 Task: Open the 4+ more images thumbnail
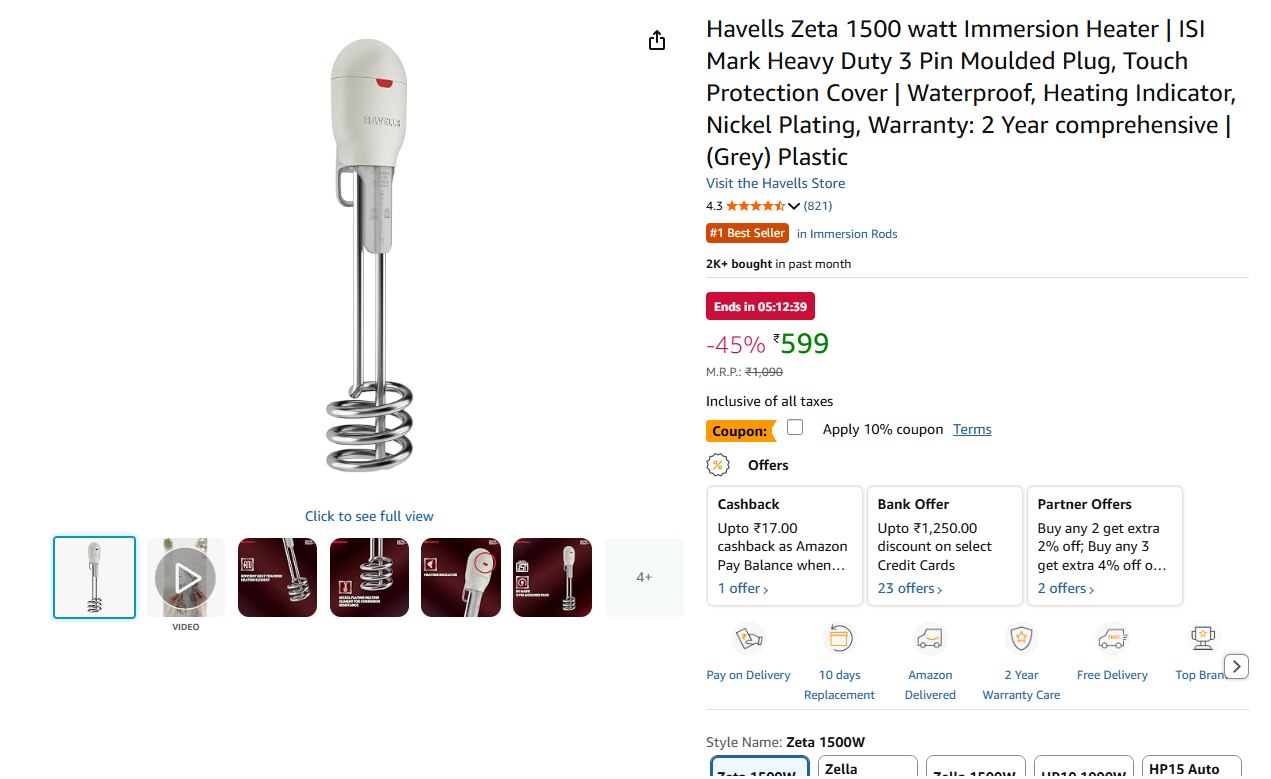[x=644, y=577]
